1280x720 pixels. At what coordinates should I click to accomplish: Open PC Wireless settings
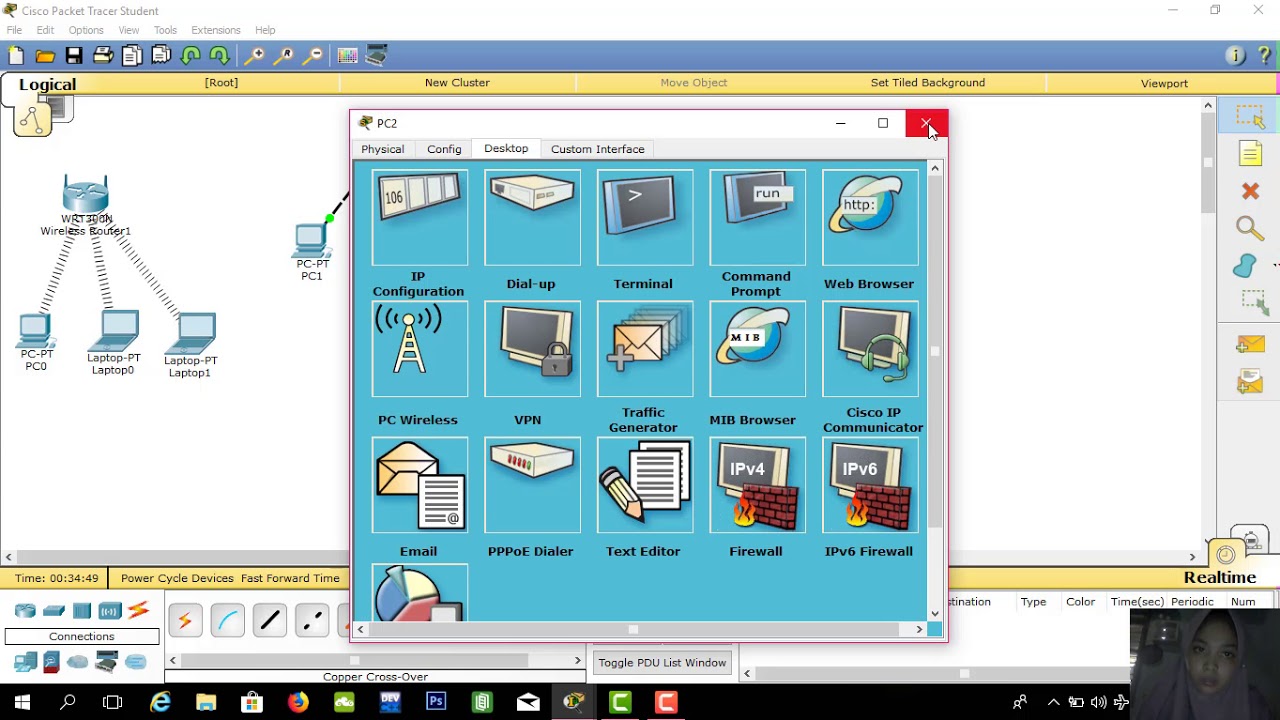pos(419,350)
